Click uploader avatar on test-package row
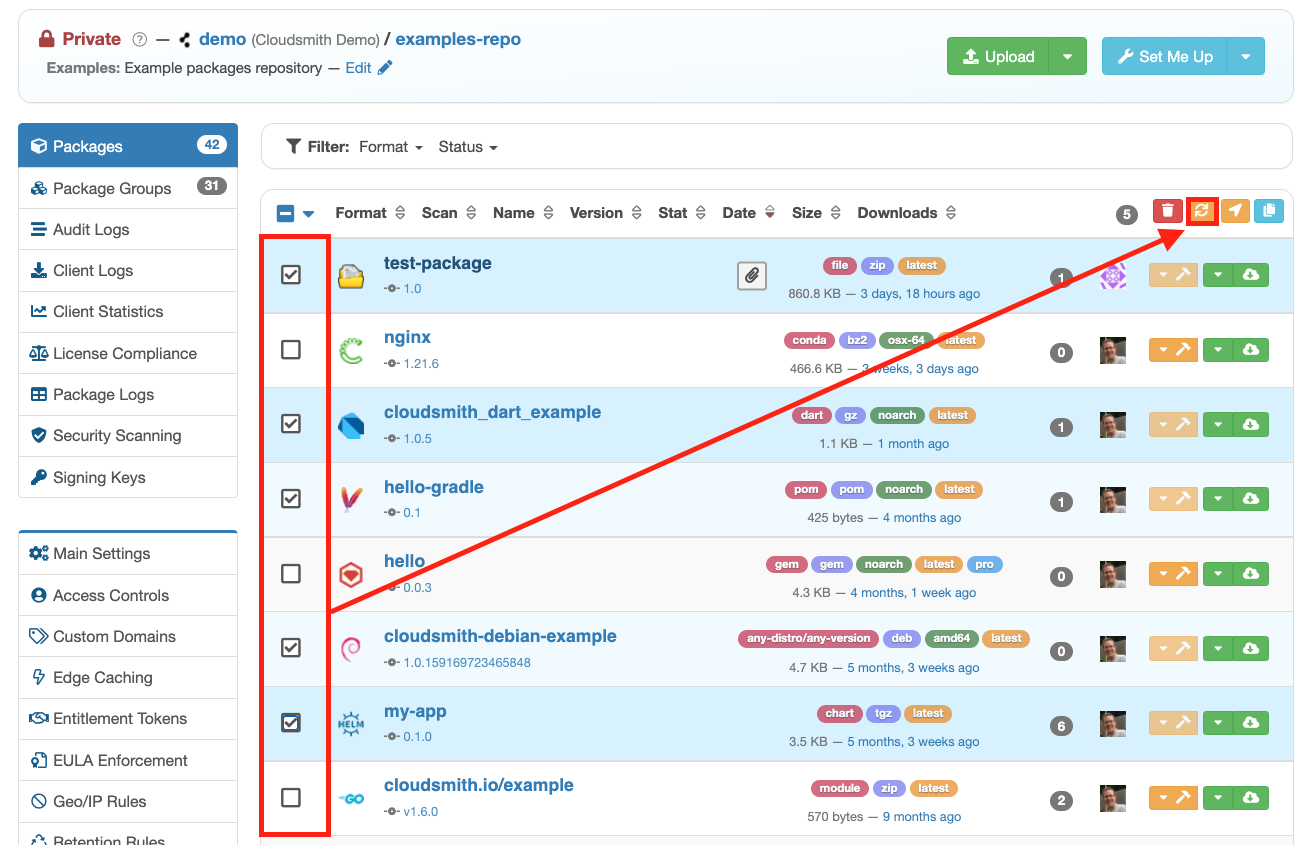 [x=1113, y=276]
